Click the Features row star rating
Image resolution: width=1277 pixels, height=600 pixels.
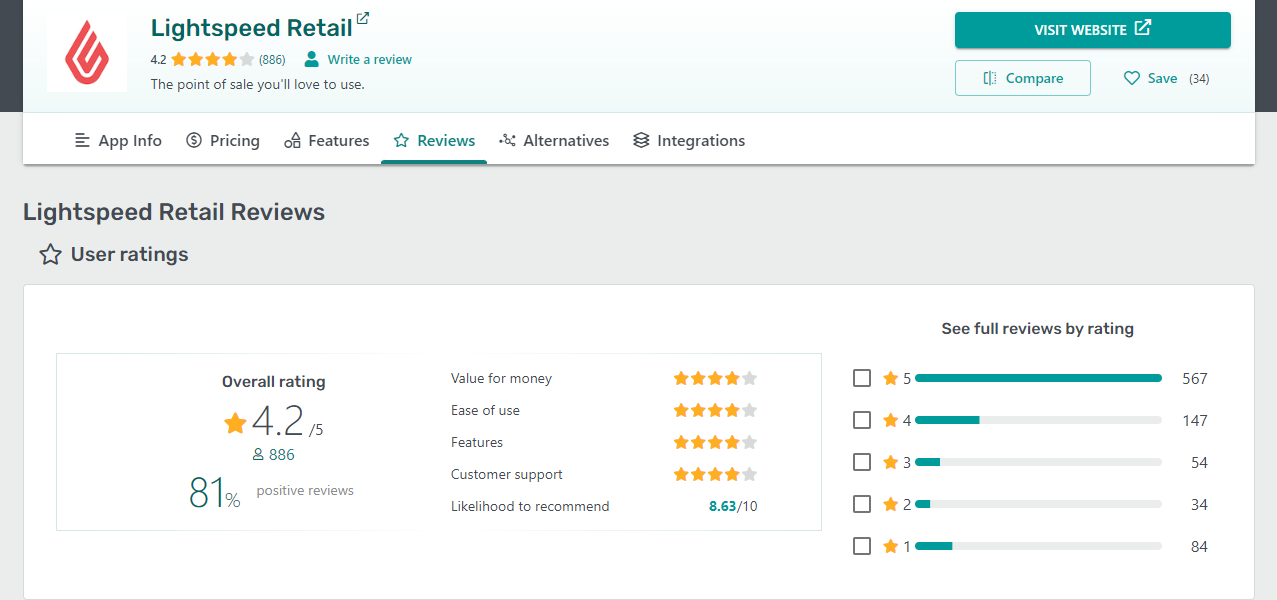coord(715,442)
